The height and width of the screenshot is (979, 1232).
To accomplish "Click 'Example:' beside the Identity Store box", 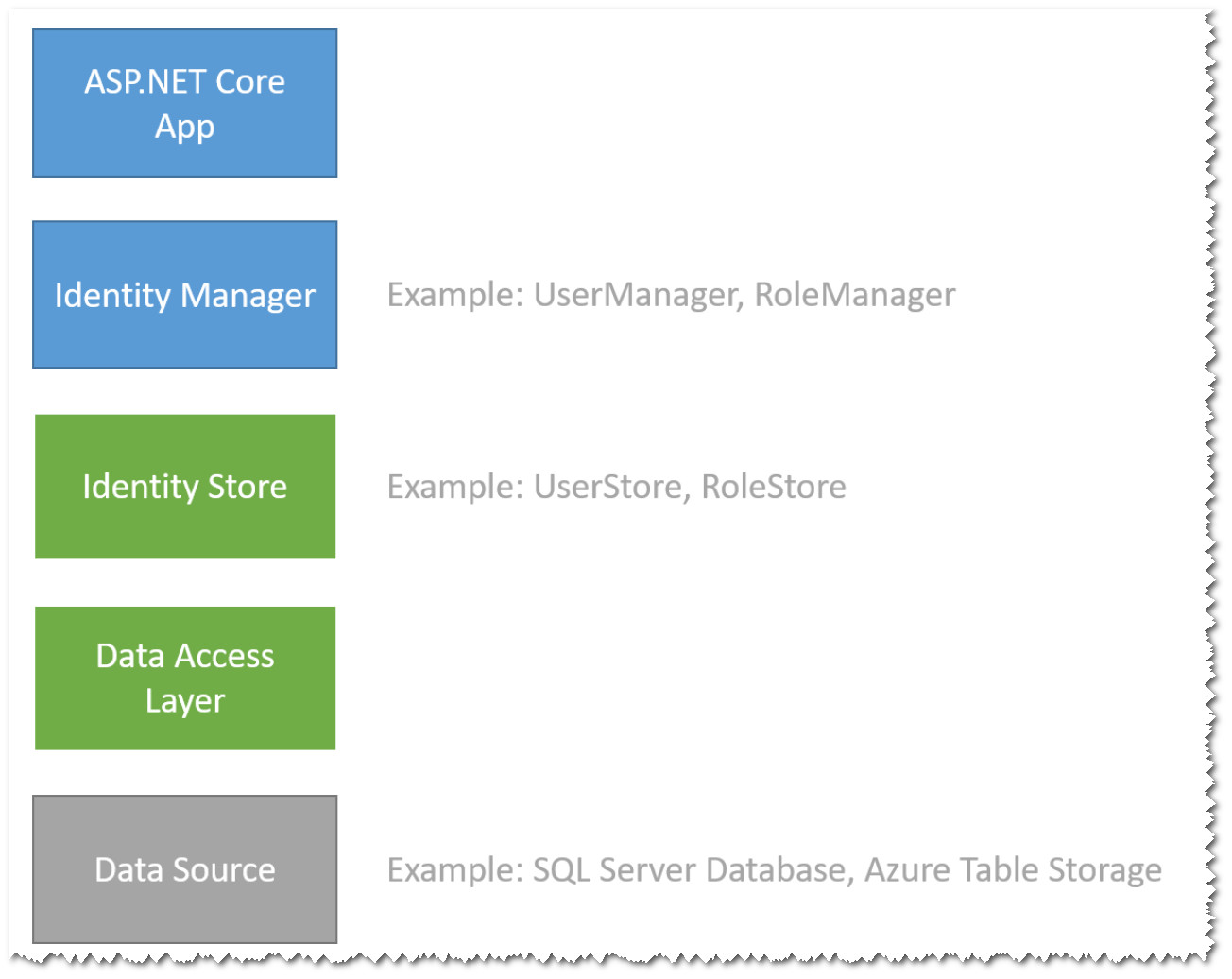I will tap(454, 487).
